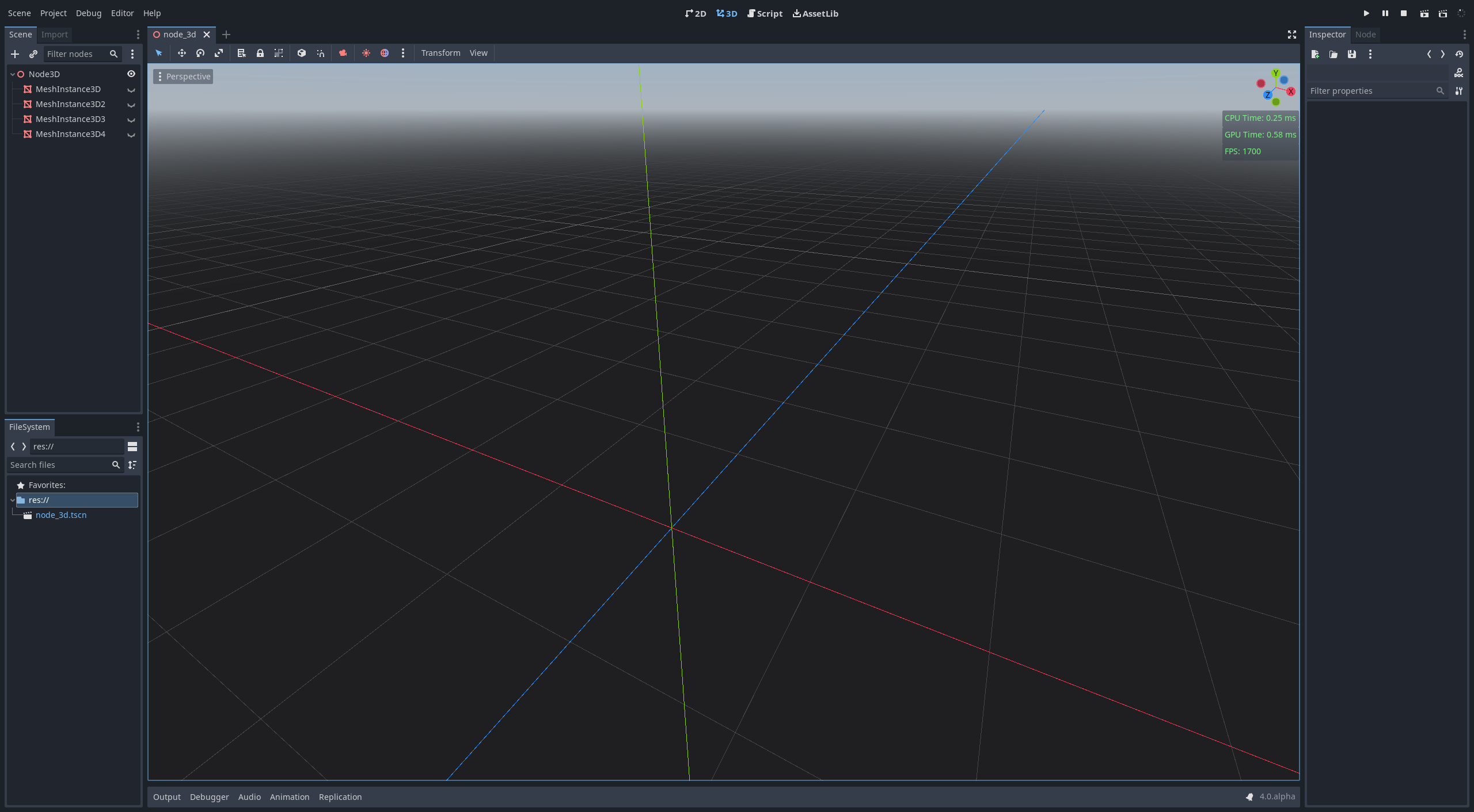Image resolution: width=1474 pixels, height=812 pixels.
Task: Enable cinematic camera preview
Action: point(343,53)
